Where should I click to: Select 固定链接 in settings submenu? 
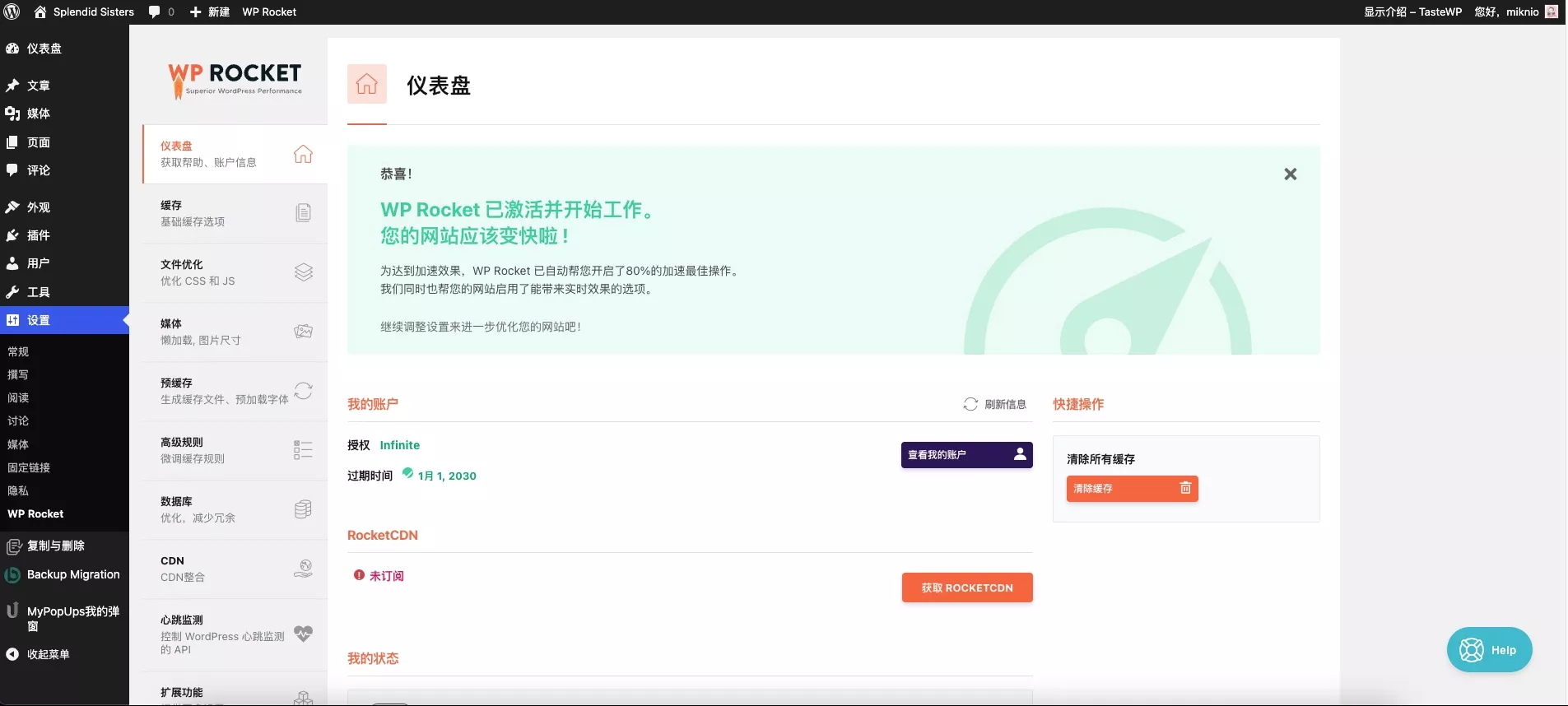click(x=29, y=467)
